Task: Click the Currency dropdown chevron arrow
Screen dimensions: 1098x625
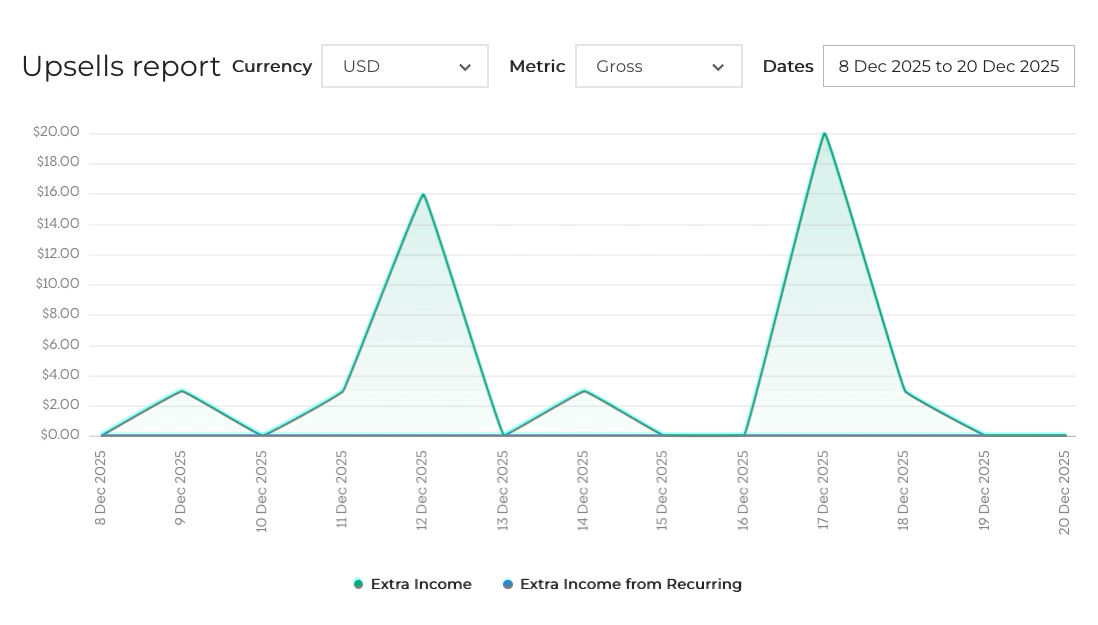Action: pyautogui.click(x=465, y=68)
